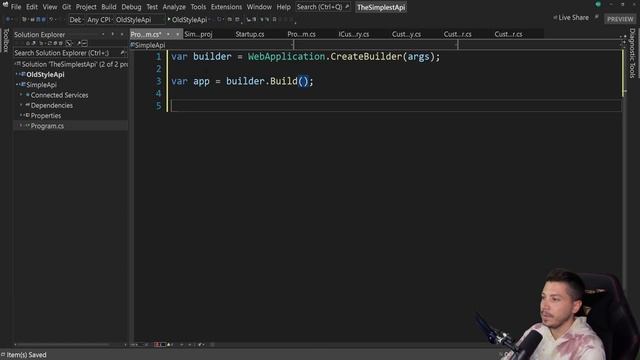Open the File menu
The image size is (640, 360).
click(x=16, y=7)
